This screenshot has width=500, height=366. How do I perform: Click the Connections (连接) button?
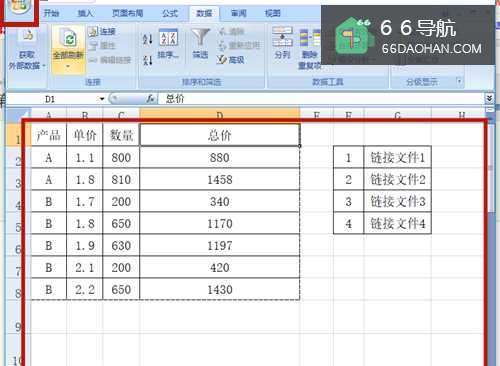(x=102, y=32)
